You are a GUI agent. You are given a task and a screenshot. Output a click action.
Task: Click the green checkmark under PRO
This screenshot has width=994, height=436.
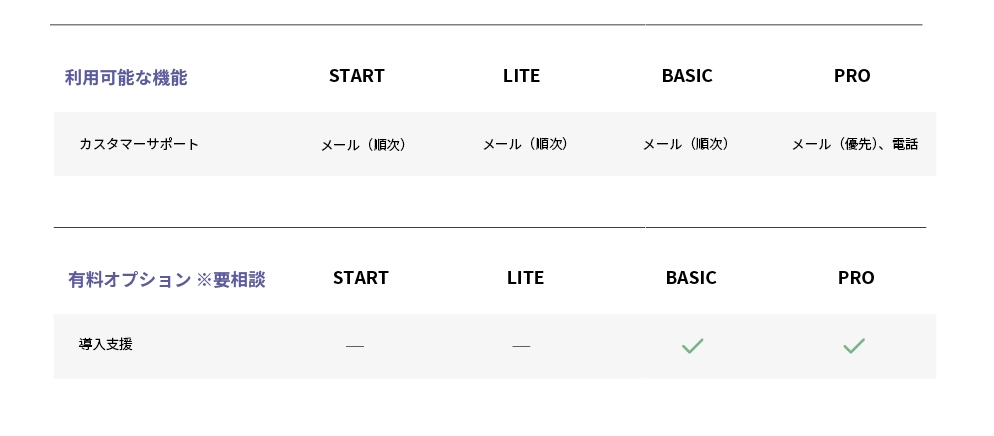pyautogui.click(x=853, y=346)
